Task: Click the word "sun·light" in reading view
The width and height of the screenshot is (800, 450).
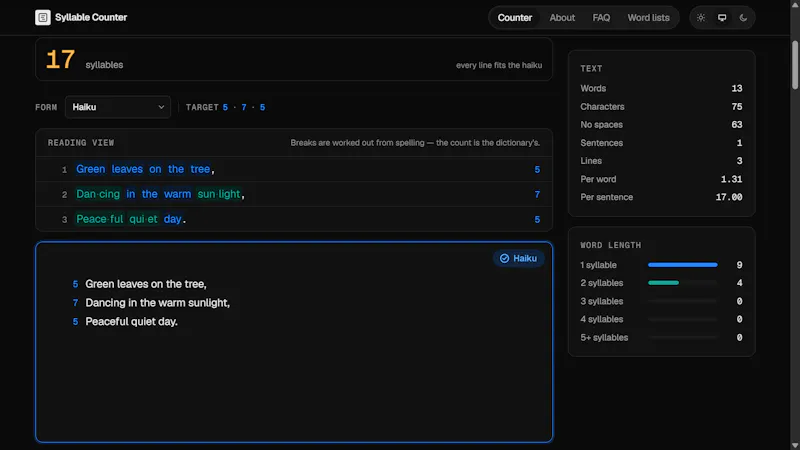Action: 219,194
